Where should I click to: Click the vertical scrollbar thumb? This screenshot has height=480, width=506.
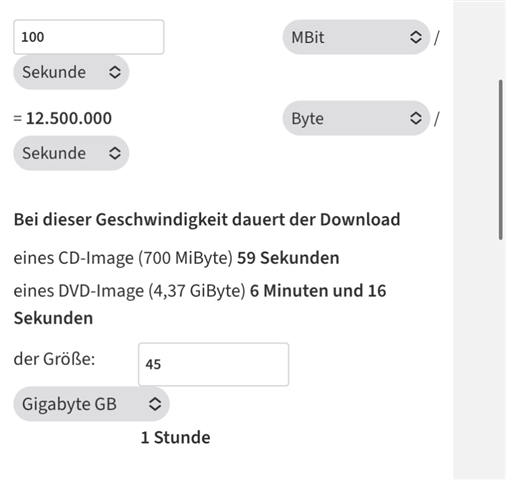(500, 160)
